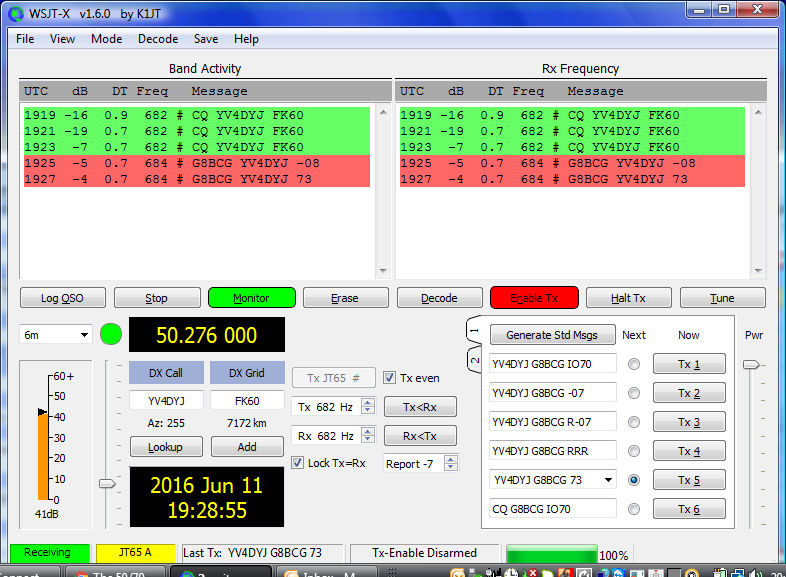Click the Pwr slider handle

coord(751,364)
